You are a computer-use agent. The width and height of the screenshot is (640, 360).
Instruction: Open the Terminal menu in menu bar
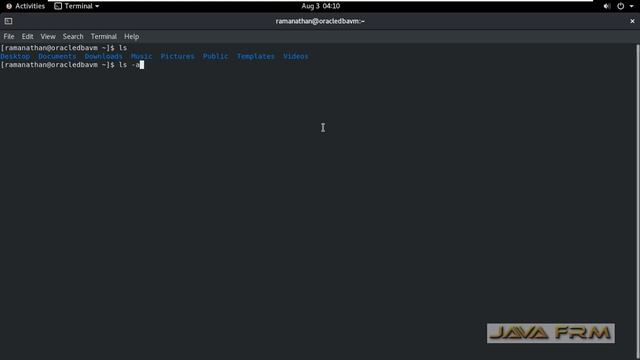pos(103,36)
